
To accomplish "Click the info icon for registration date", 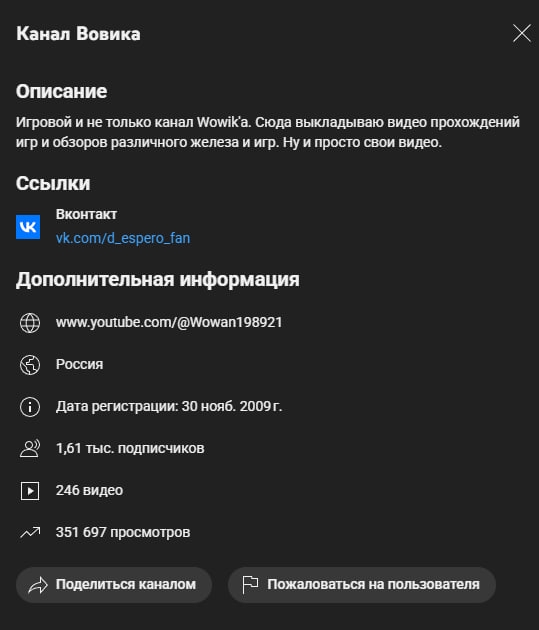I will point(30,407).
